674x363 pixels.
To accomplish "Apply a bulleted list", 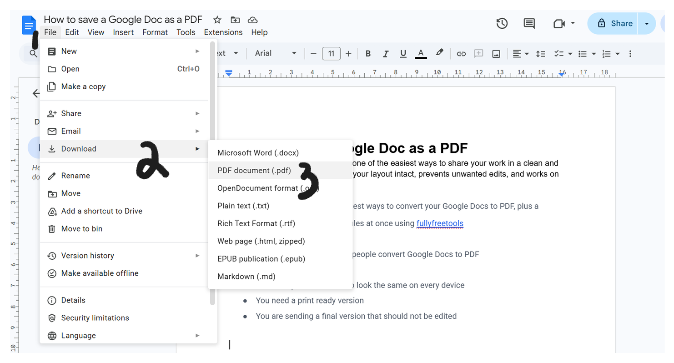I will (582, 54).
